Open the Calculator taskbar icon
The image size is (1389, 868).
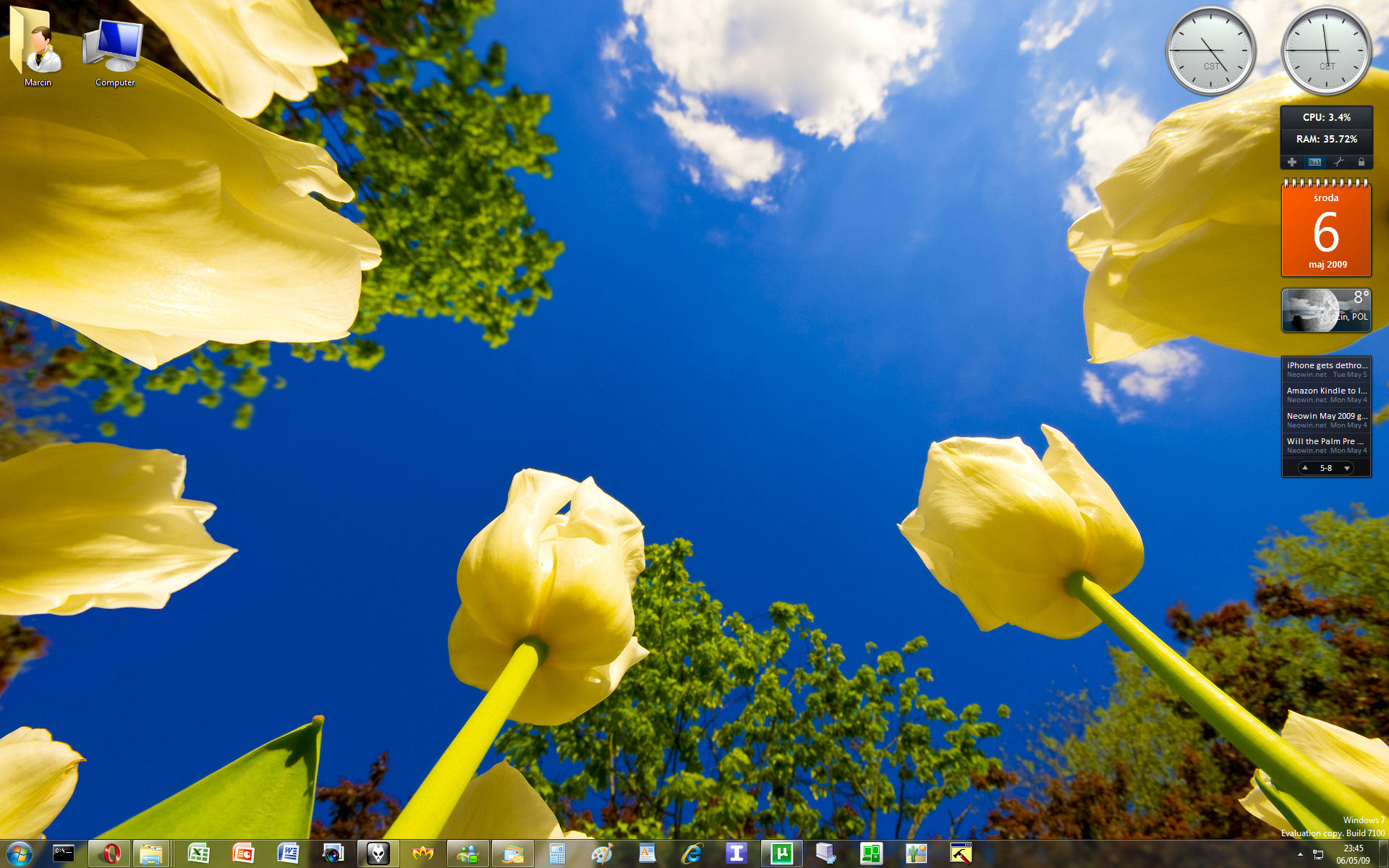coord(557,854)
